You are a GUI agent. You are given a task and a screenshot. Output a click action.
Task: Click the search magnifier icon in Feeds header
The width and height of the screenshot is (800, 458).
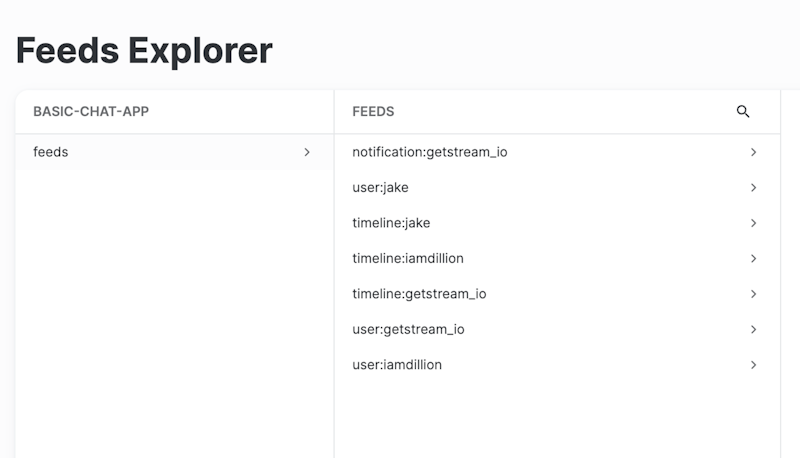(x=743, y=112)
